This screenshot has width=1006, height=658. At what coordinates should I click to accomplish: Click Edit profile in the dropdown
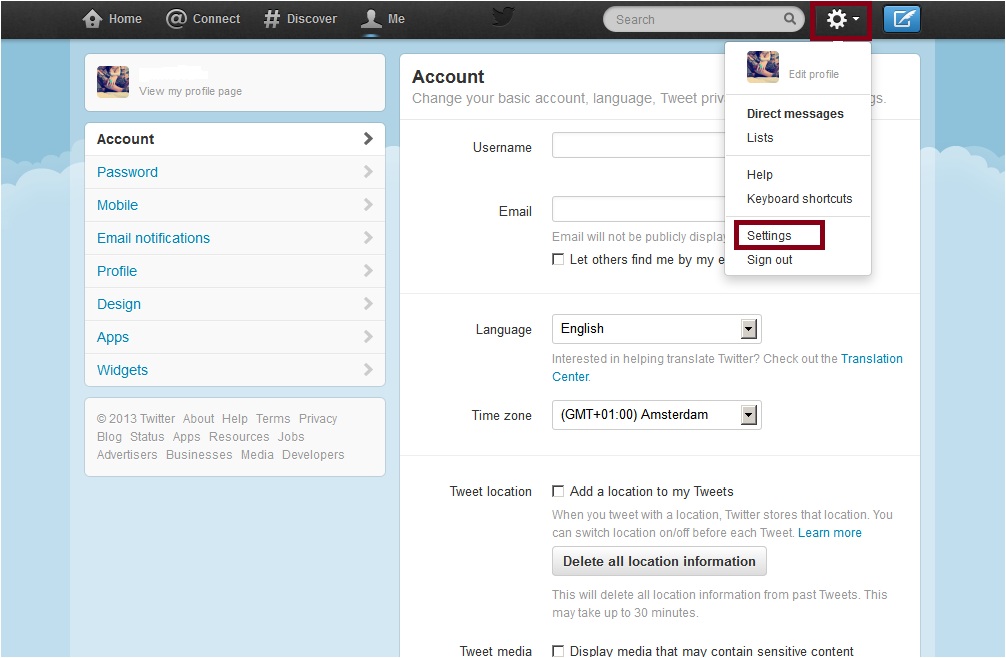[x=814, y=74]
